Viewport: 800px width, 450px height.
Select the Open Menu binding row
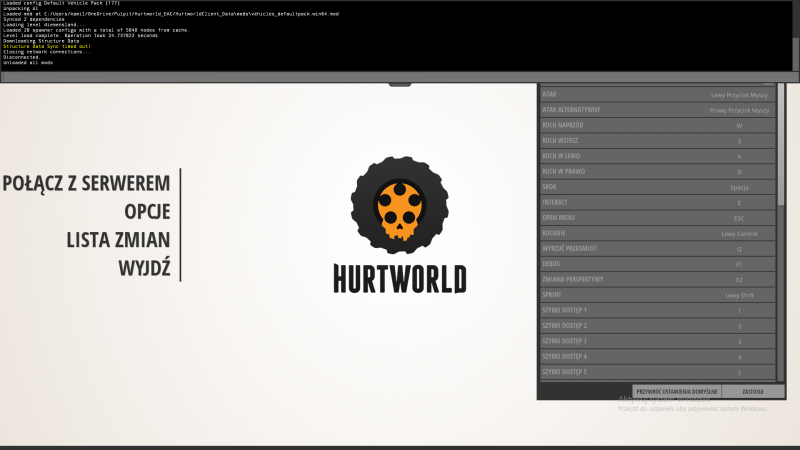(658, 217)
